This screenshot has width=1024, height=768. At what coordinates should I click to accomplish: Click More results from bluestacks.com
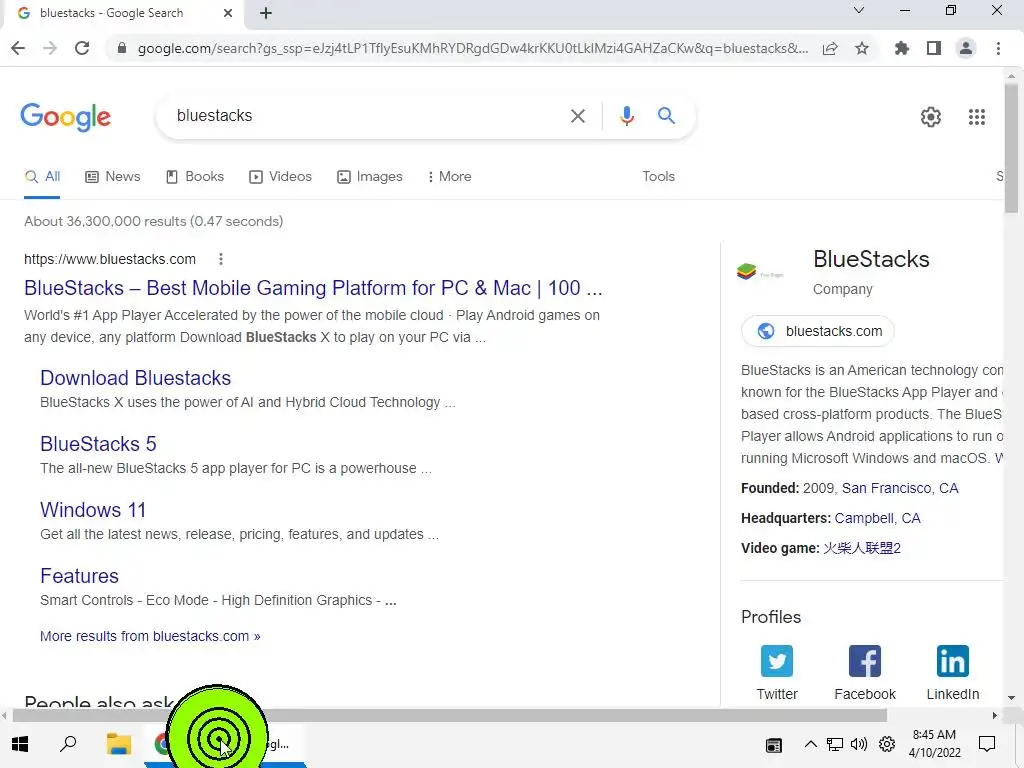coord(150,636)
